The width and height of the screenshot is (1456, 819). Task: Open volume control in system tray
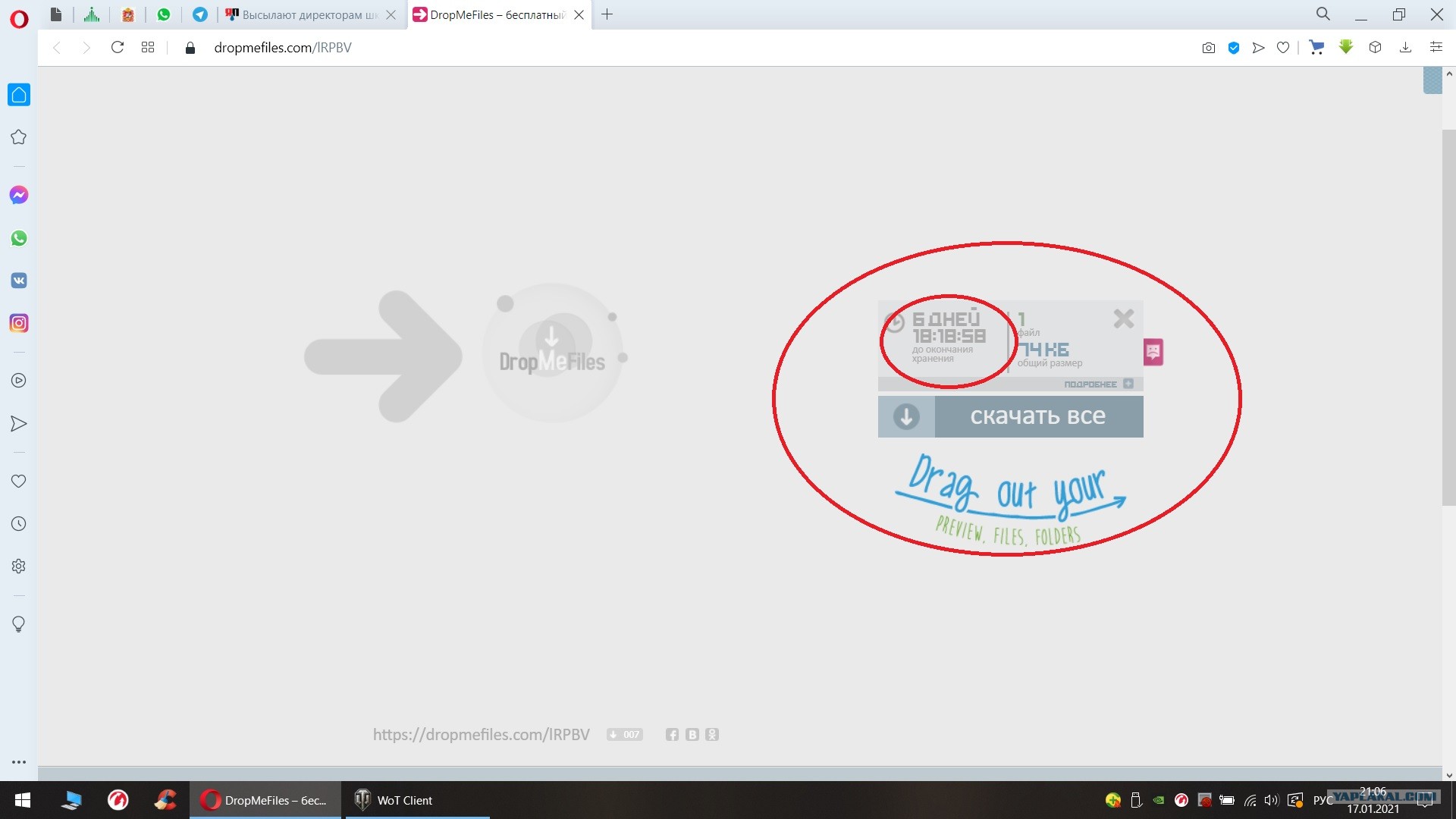coord(1272,800)
